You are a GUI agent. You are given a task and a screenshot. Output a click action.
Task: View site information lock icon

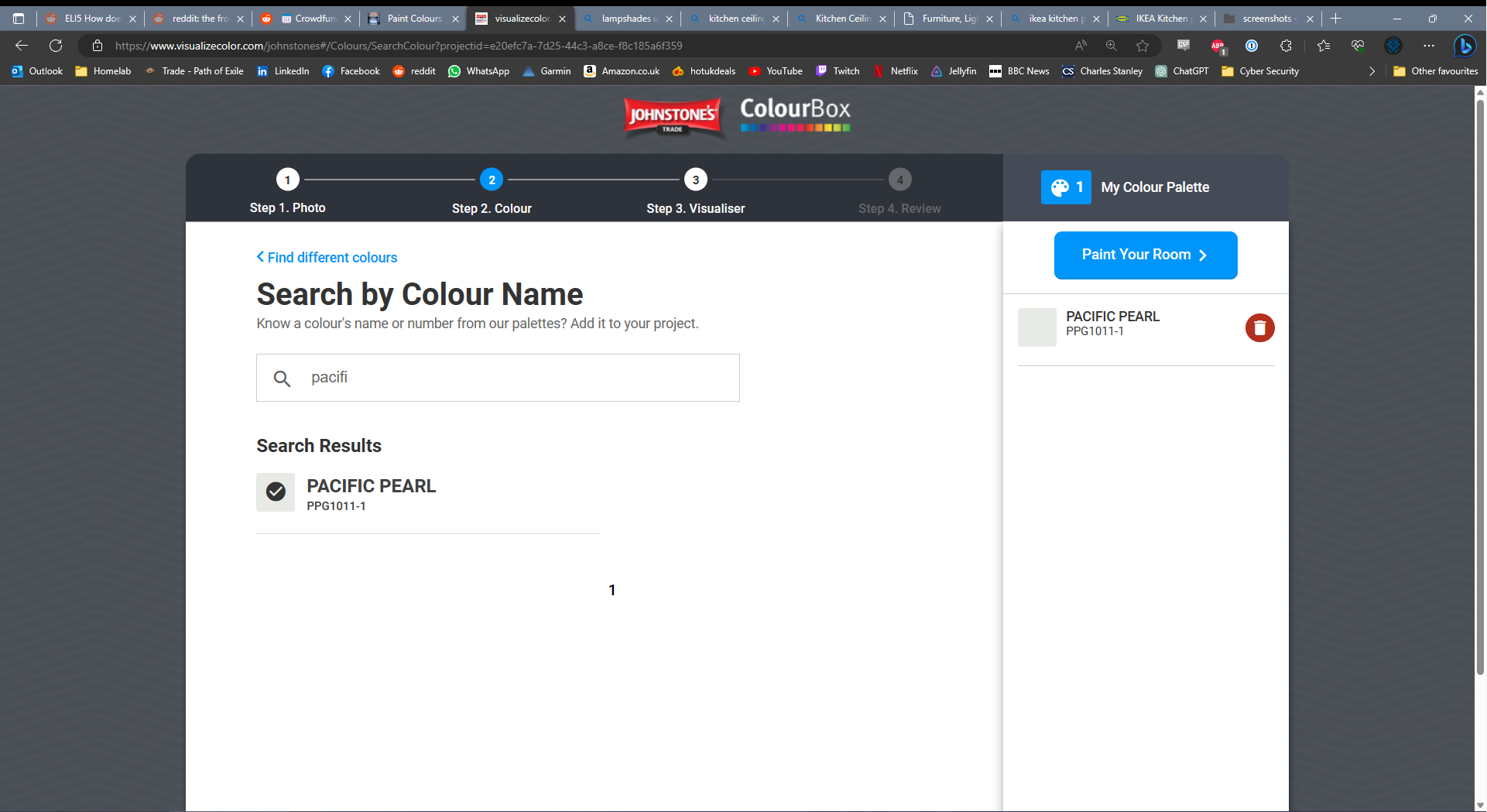click(x=98, y=46)
